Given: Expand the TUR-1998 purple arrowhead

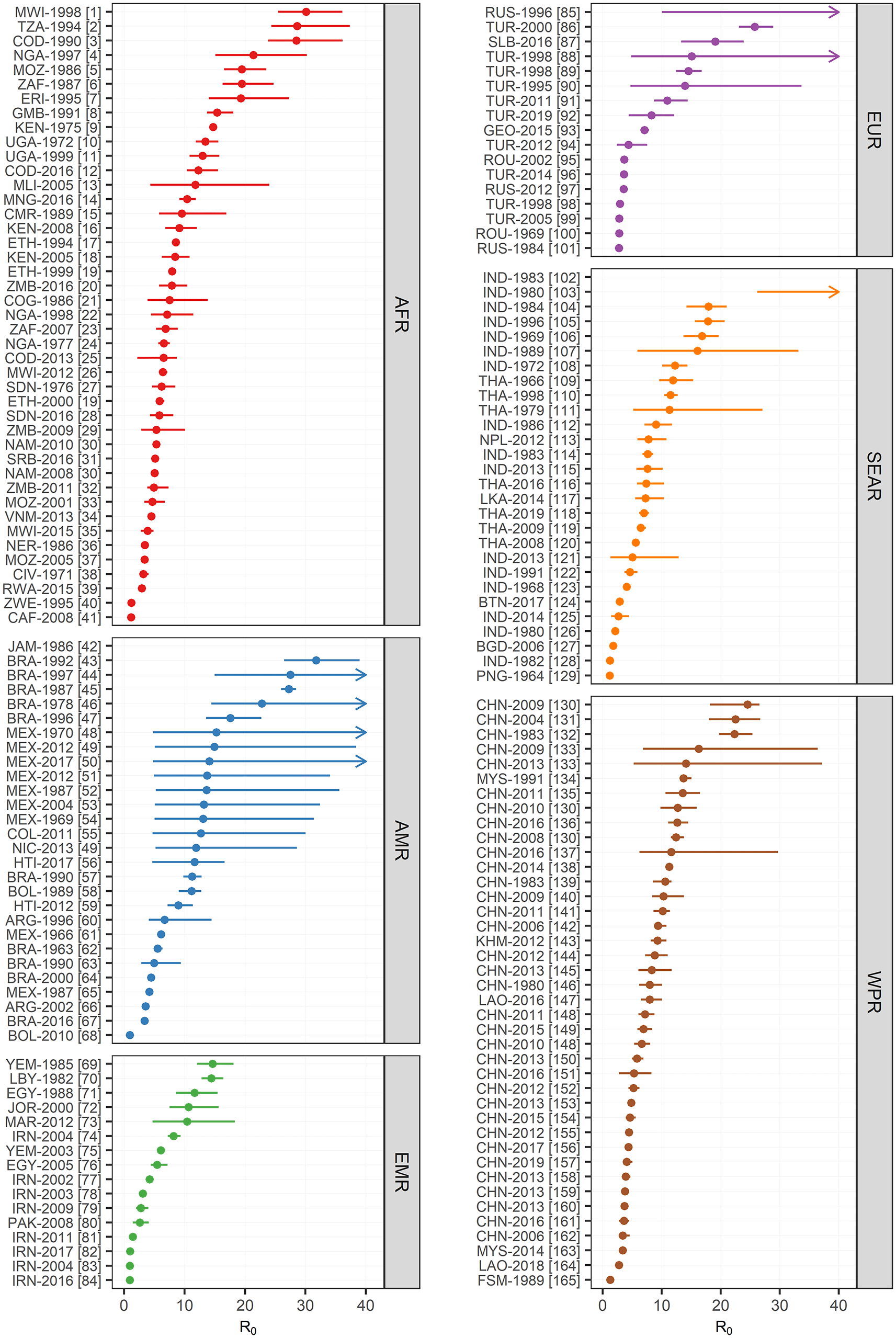Looking at the screenshot, I should pos(834,56).
